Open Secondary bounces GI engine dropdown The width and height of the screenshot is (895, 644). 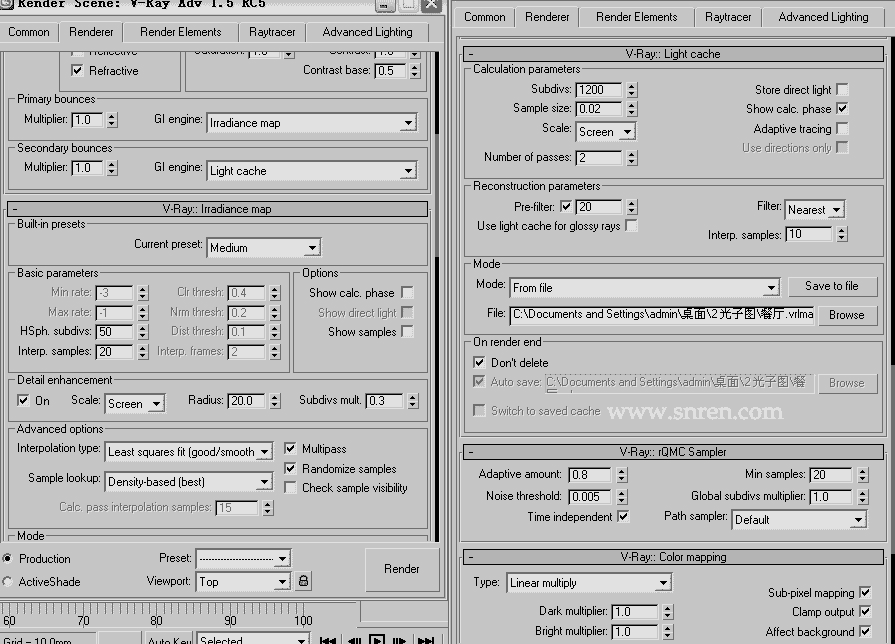click(x=312, y=171)
